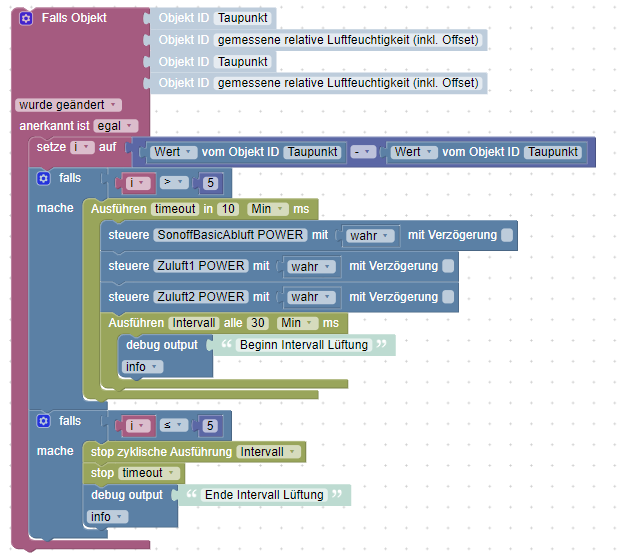Open gear icon on second falls block

click(43, 421)
